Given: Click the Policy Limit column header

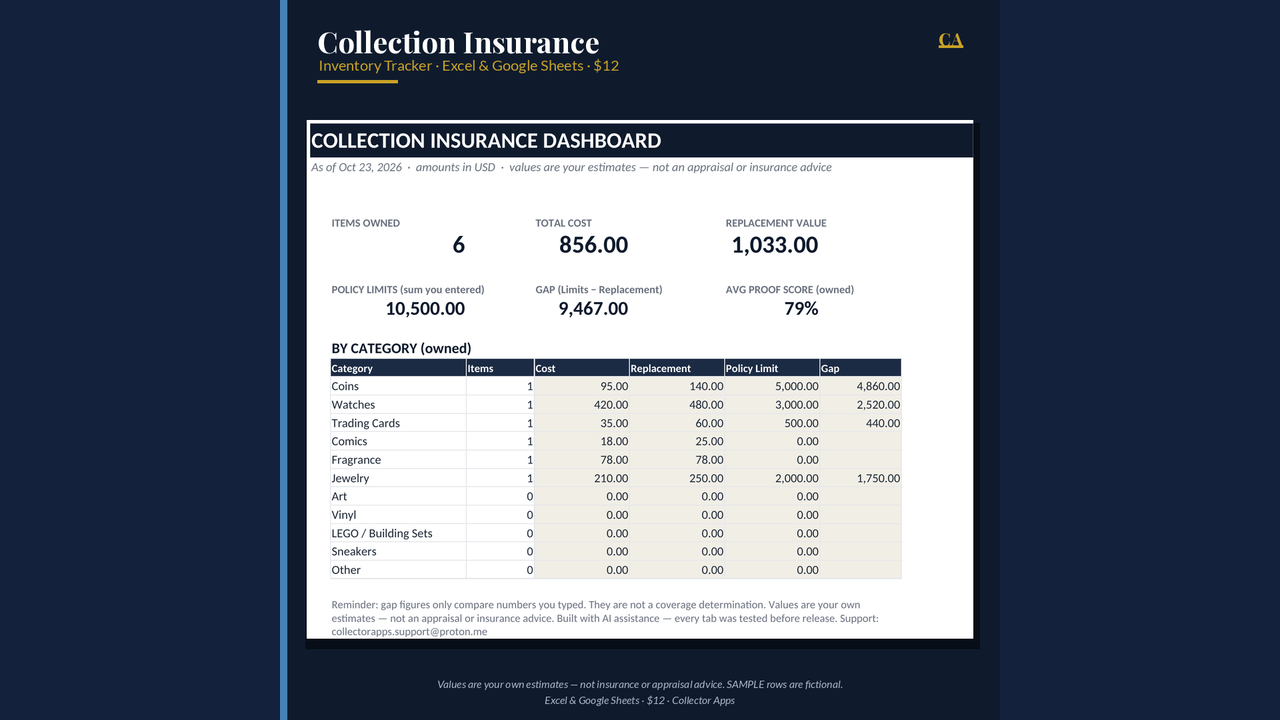Looking at the screenshot, I should pyautogui.click(x=772, y=368).
